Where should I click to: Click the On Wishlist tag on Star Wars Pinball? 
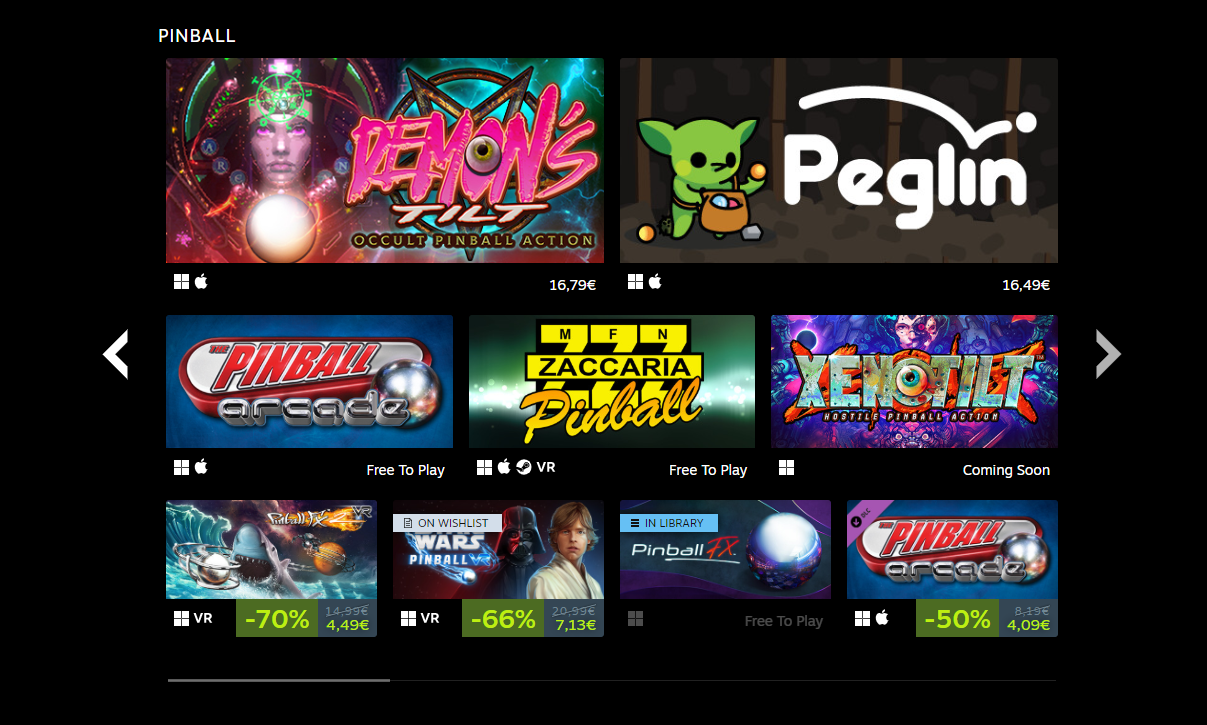(447, 523)
